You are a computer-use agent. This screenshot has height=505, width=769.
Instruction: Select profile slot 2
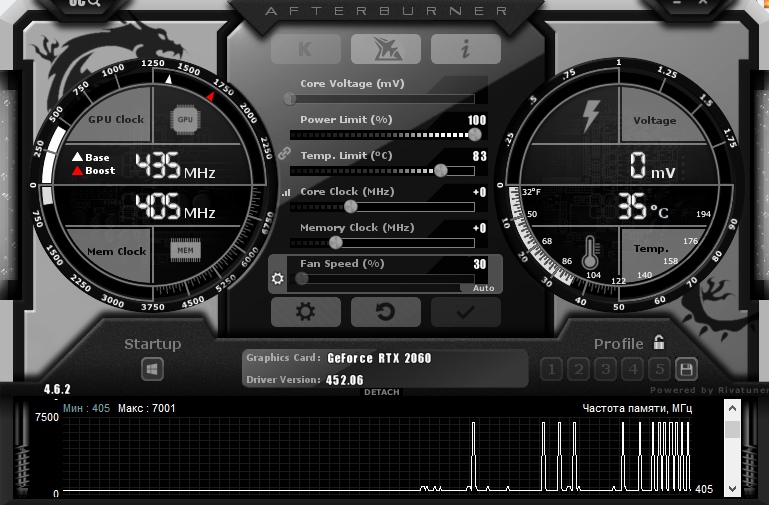(579, 369)
